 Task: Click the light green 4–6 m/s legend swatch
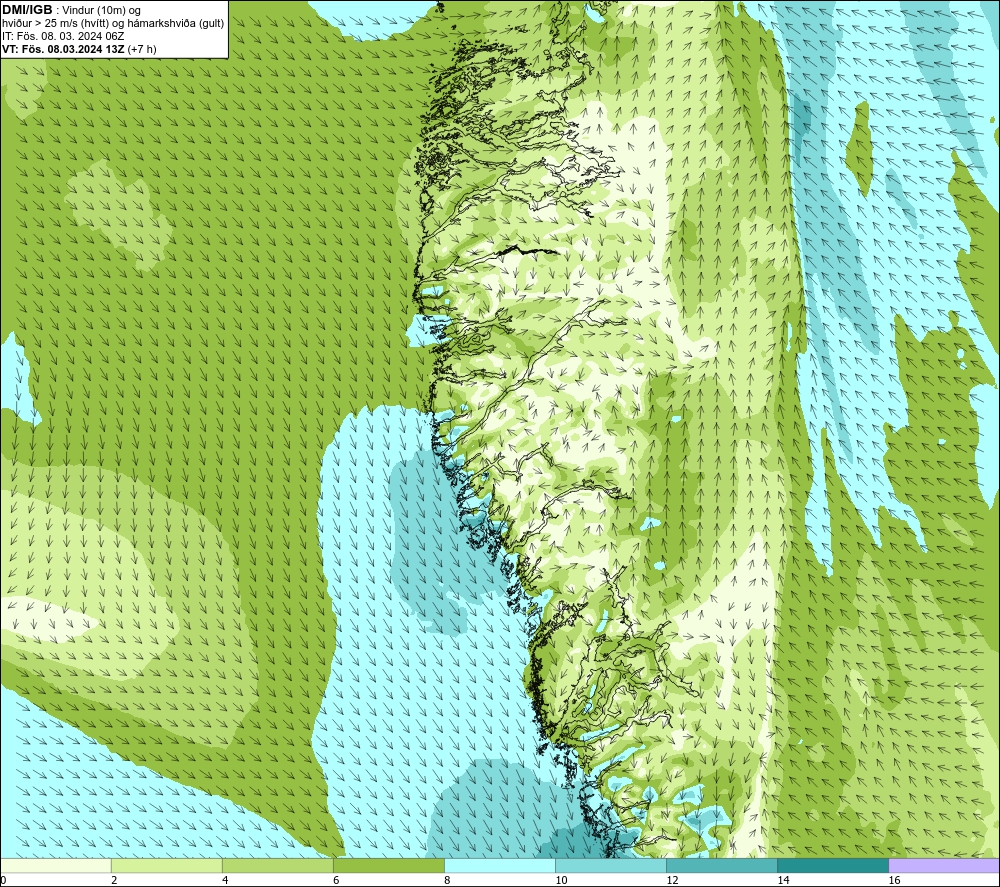click(277, 865)
